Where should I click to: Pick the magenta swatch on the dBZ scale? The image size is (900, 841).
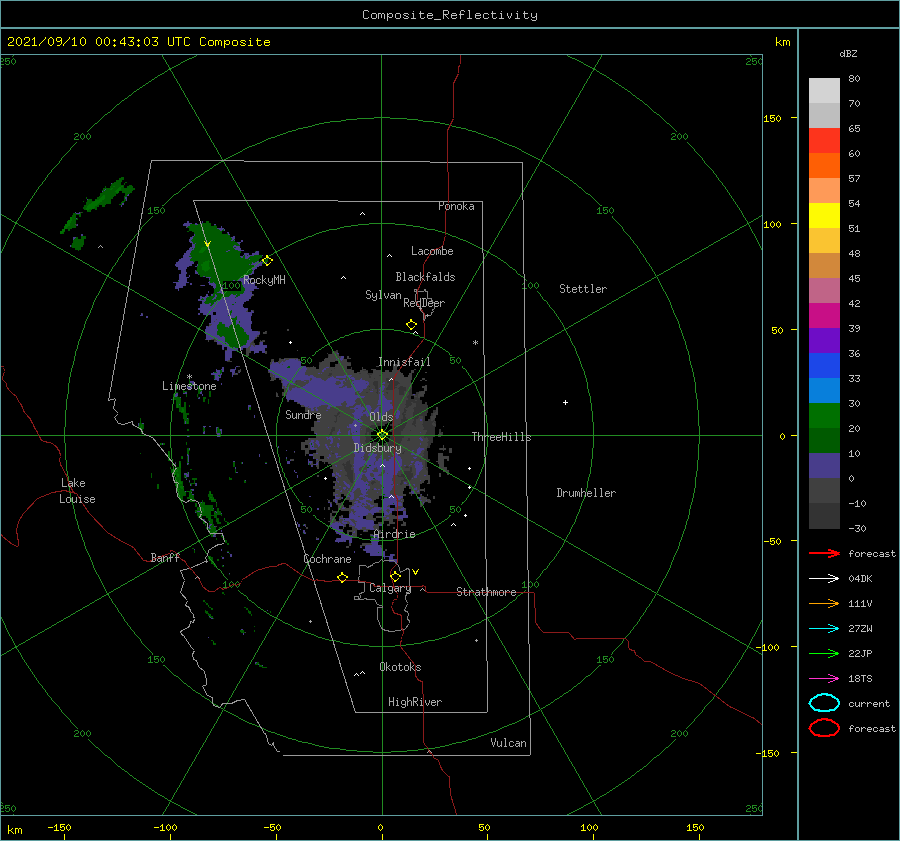point(824,315)
